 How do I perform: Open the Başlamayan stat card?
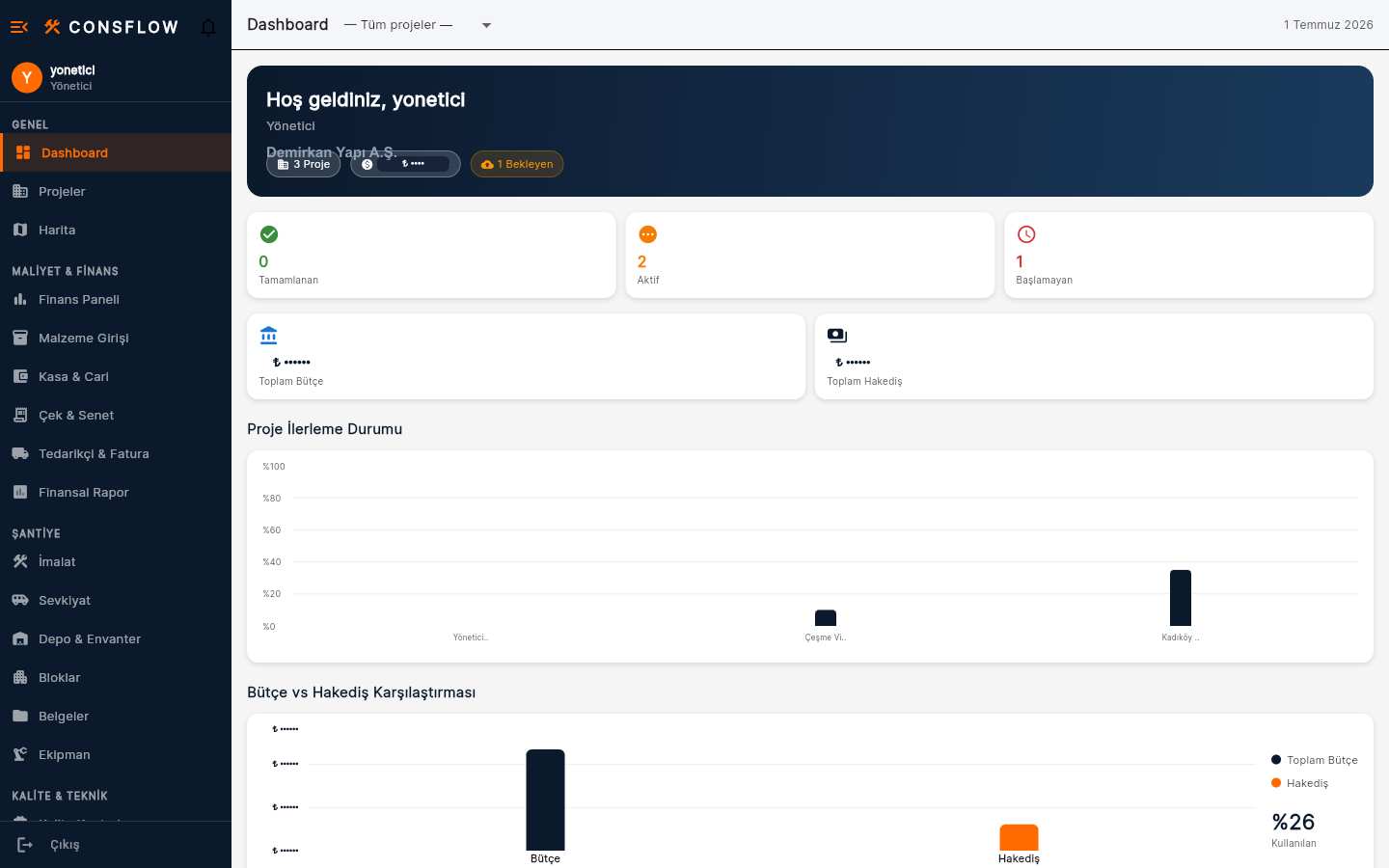pyautogui.click(x=1188, y=255)
